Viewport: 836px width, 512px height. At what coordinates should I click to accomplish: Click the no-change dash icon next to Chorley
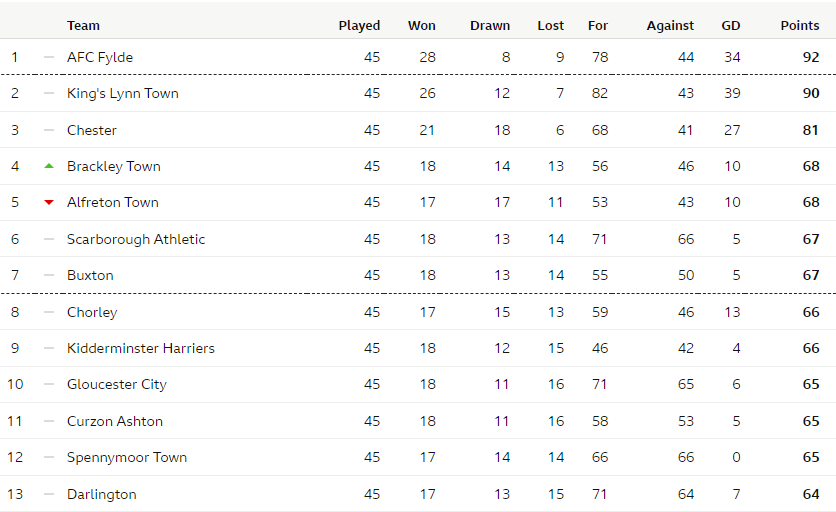click(x=49, y=312)
